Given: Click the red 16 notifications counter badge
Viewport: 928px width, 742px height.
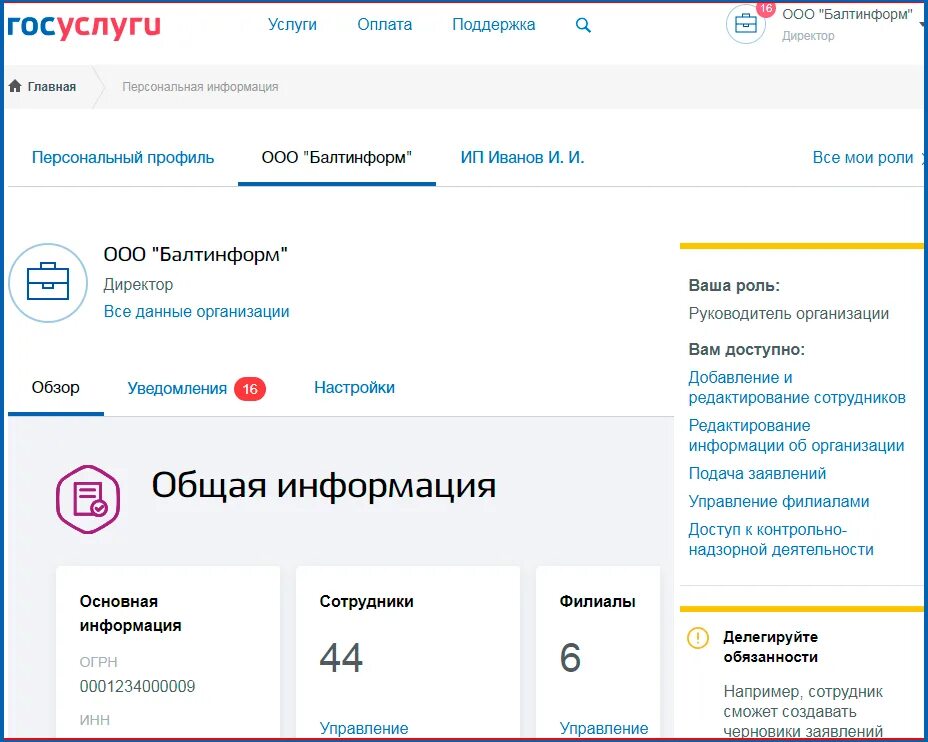Looking at the screenshot, I should pos(250,389).
